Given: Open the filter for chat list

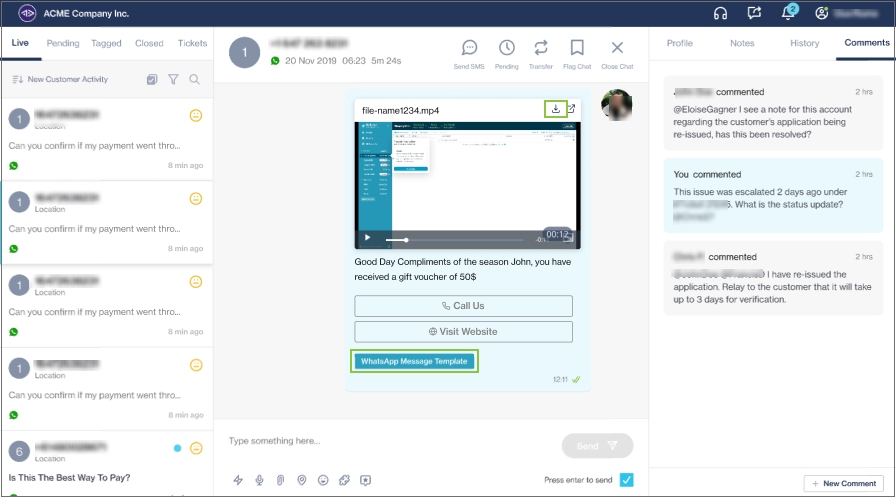Looking at the screenshot, I should [173, 79].
